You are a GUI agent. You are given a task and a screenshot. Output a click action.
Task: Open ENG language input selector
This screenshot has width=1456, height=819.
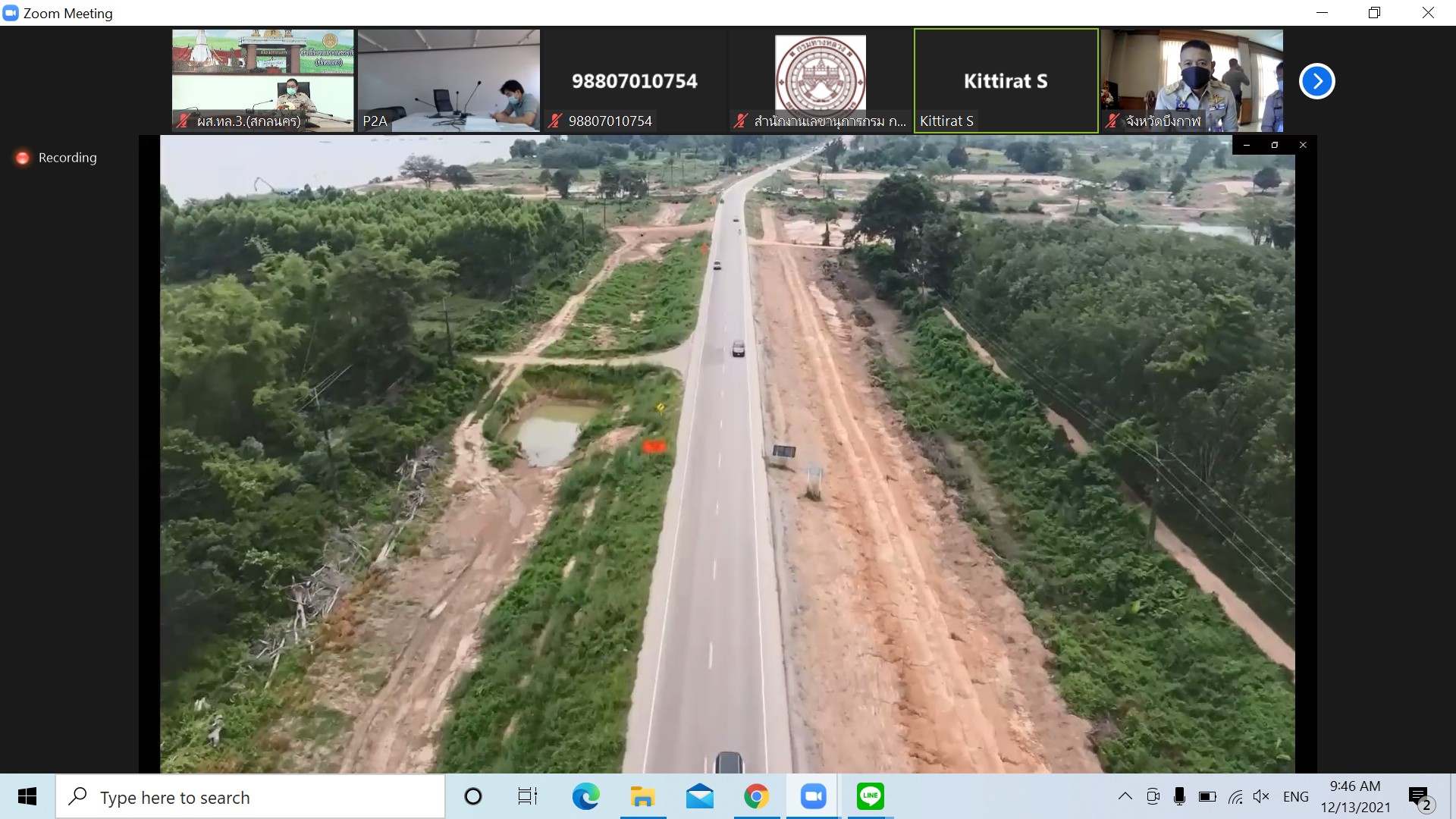point(1295,796)
